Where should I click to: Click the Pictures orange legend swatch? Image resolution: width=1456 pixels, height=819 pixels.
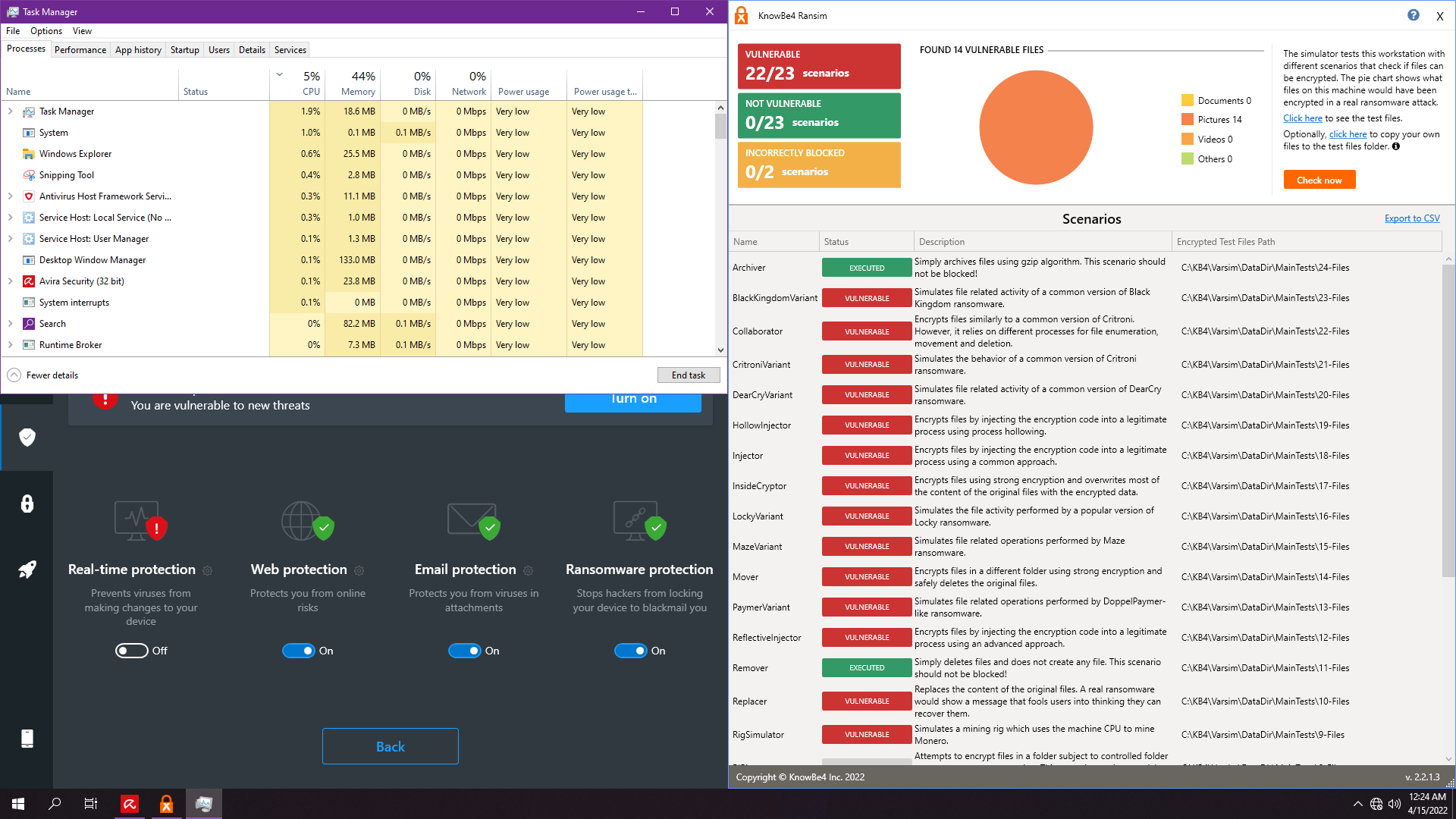click(1188, 120)
